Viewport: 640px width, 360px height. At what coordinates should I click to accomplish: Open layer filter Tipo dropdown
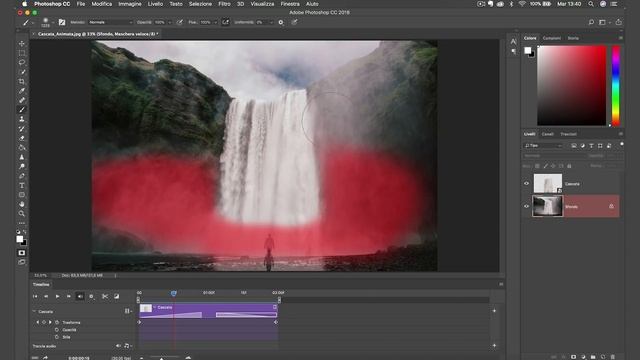coord(543,146)
